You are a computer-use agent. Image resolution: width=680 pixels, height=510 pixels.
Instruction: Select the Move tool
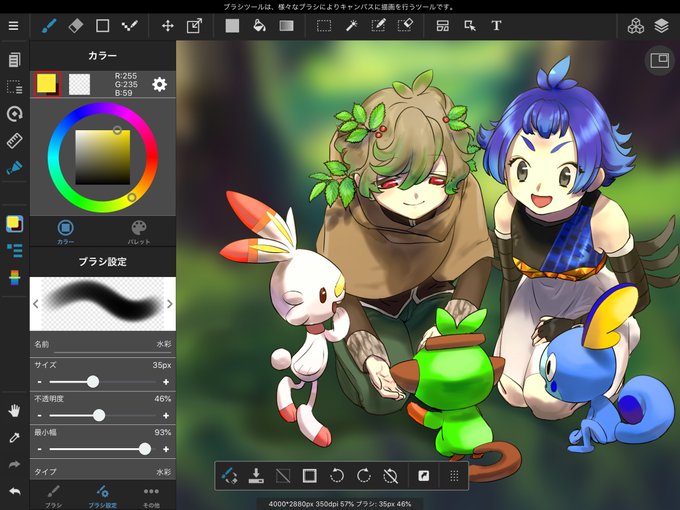[168, 26]
